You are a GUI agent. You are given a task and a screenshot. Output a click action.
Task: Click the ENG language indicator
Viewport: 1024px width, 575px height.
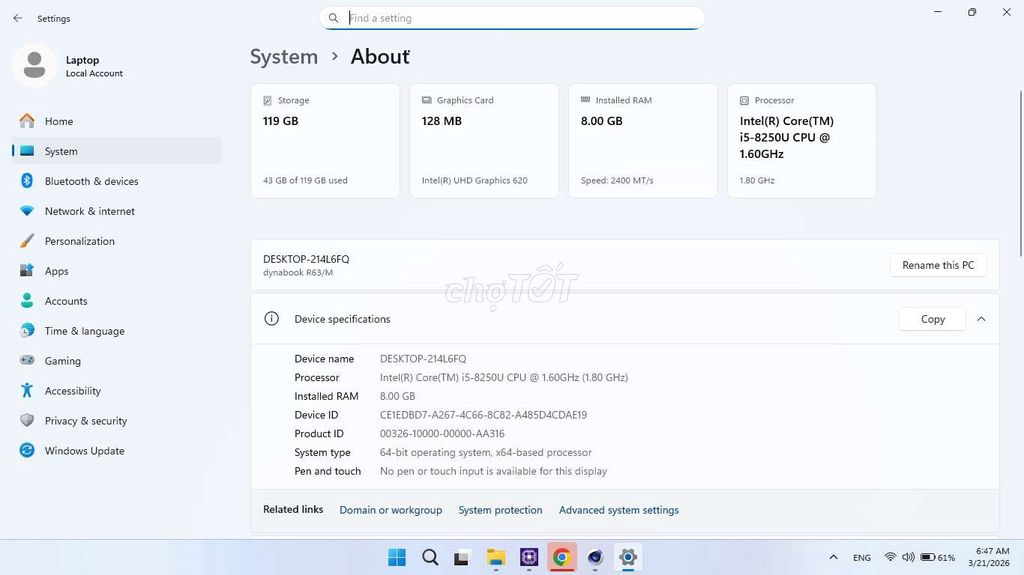click(861, 557)
